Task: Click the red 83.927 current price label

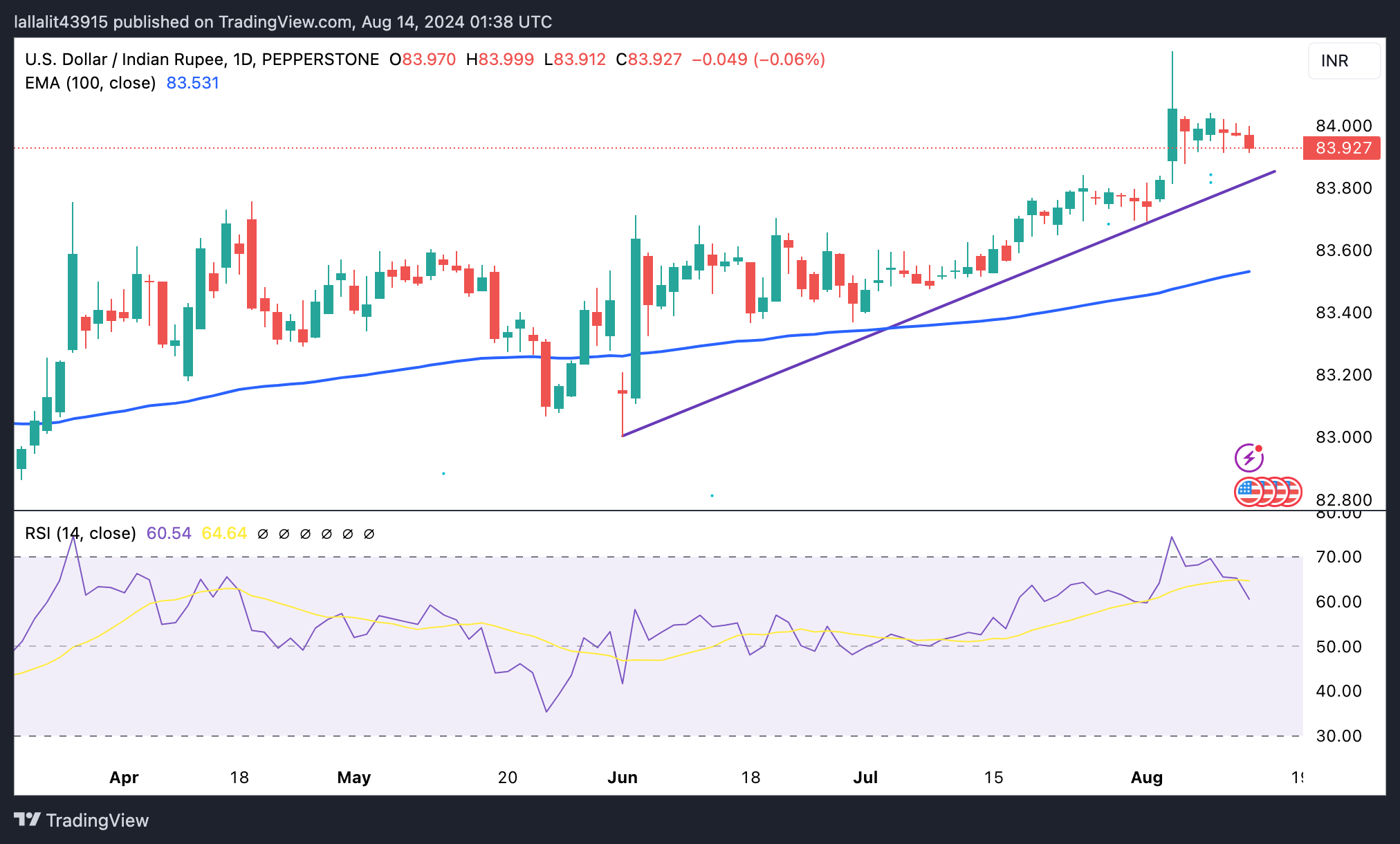Action: 1342,148
